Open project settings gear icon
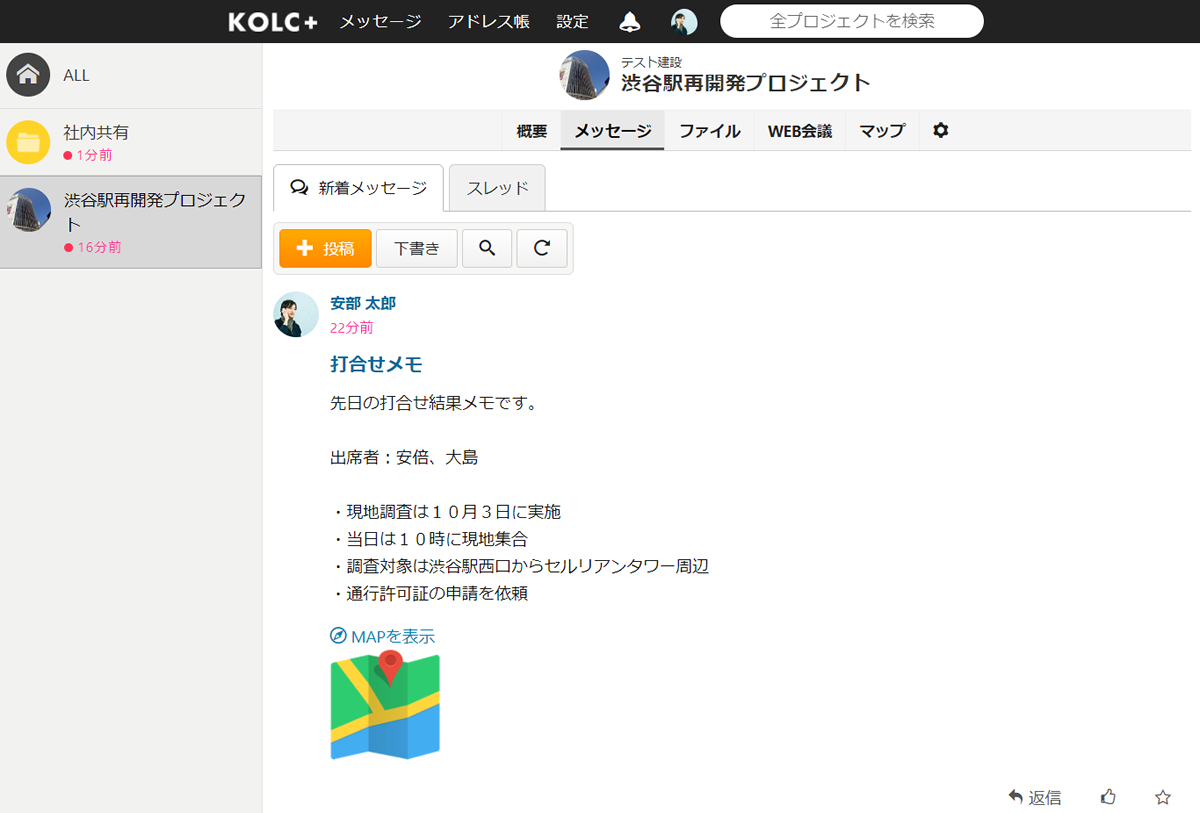 coord(940,131)
